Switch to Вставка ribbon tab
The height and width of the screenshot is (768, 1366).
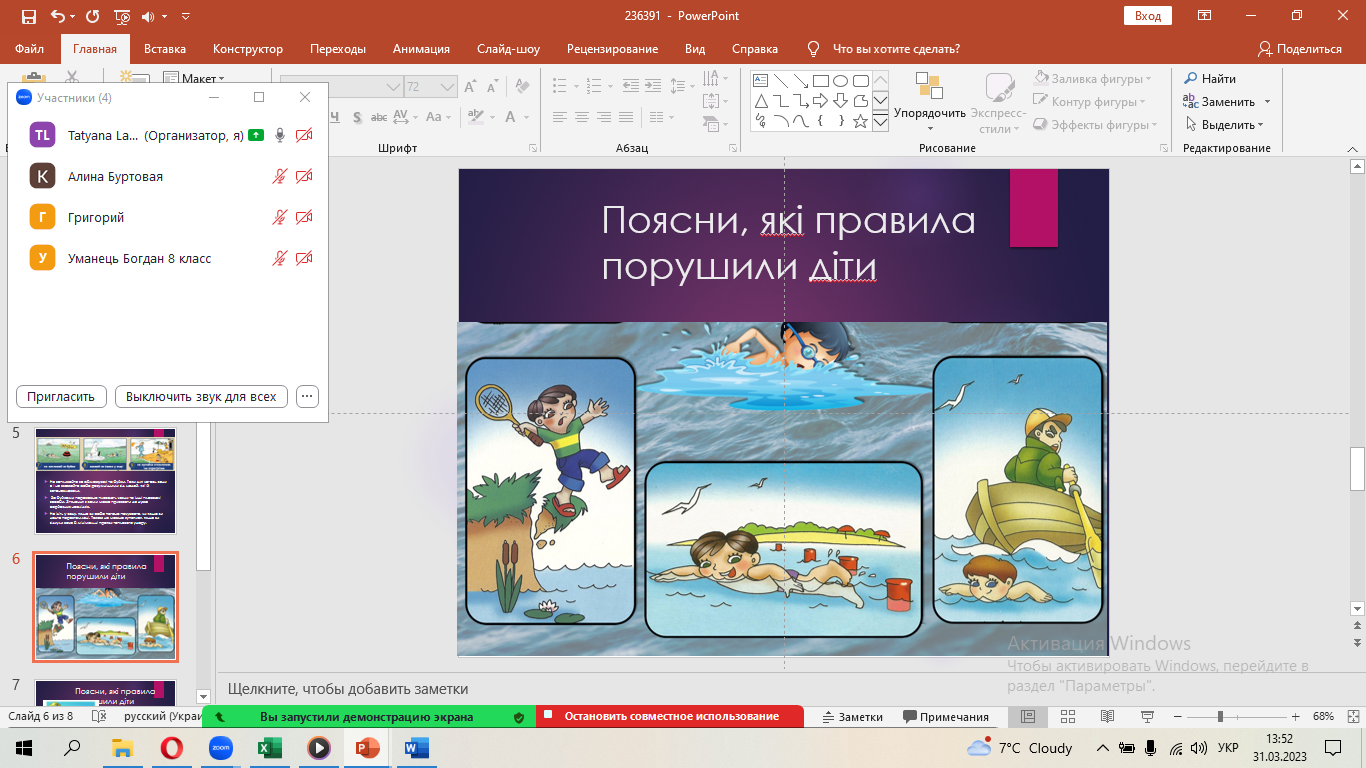165,49
